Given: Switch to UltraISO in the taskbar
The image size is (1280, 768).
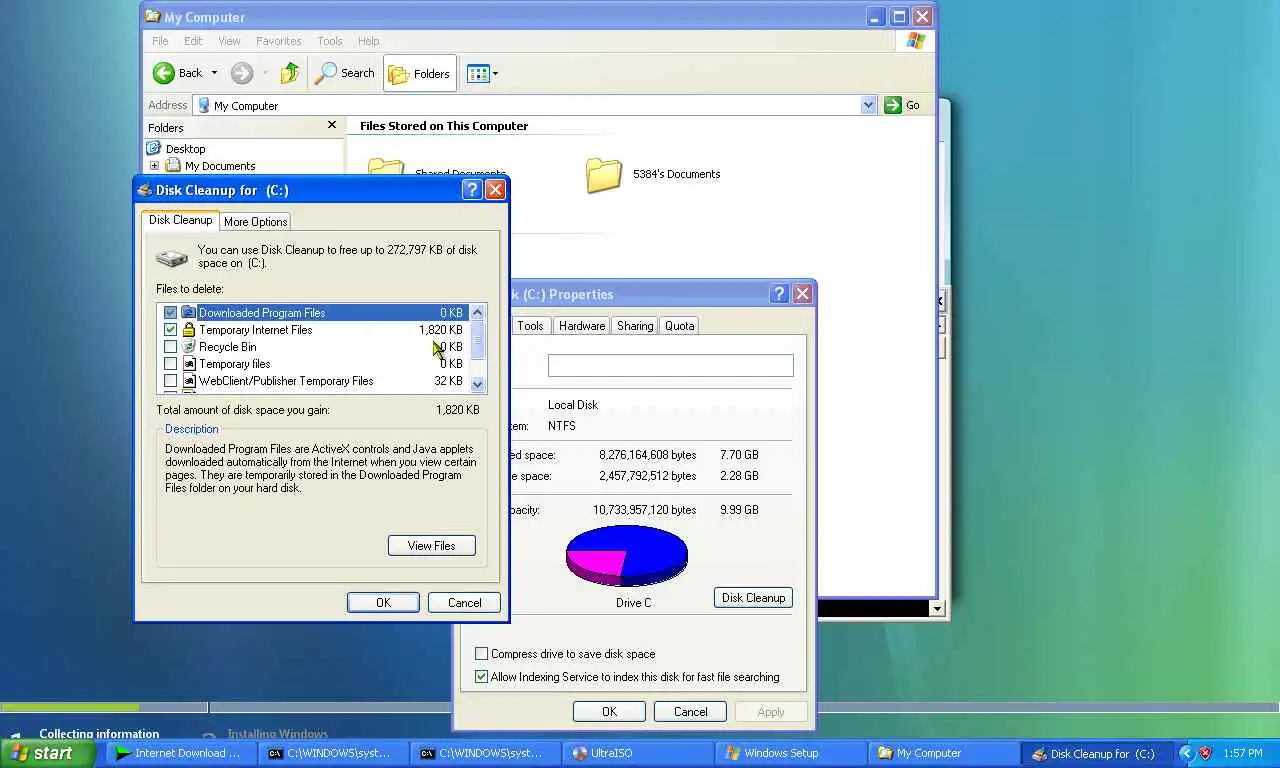Looking at the screenshot, I should 636,753.
